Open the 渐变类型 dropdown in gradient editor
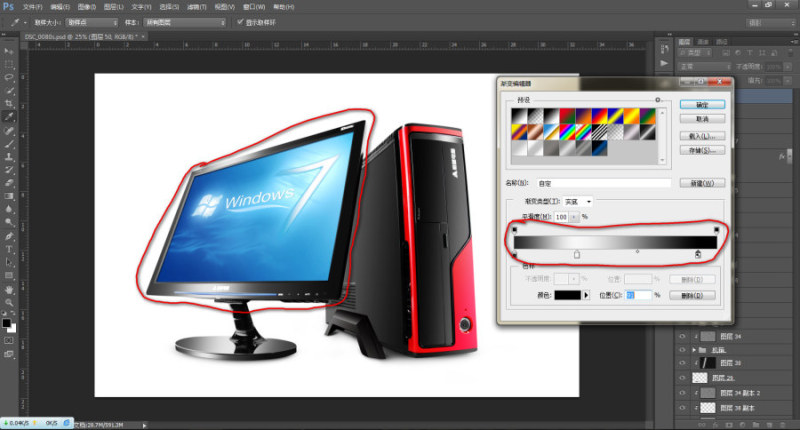Image resolution: width=800 pixels, height=430 pixels. click(x=578, y=202)
